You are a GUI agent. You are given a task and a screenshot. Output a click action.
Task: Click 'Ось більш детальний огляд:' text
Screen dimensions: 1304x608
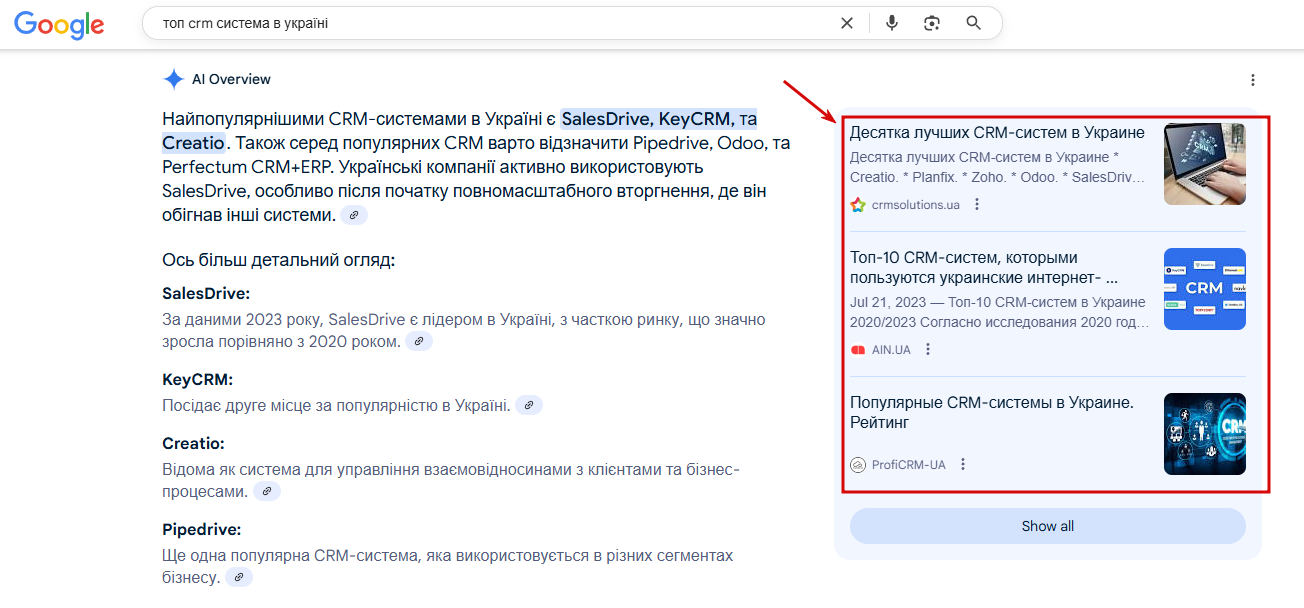279,260
